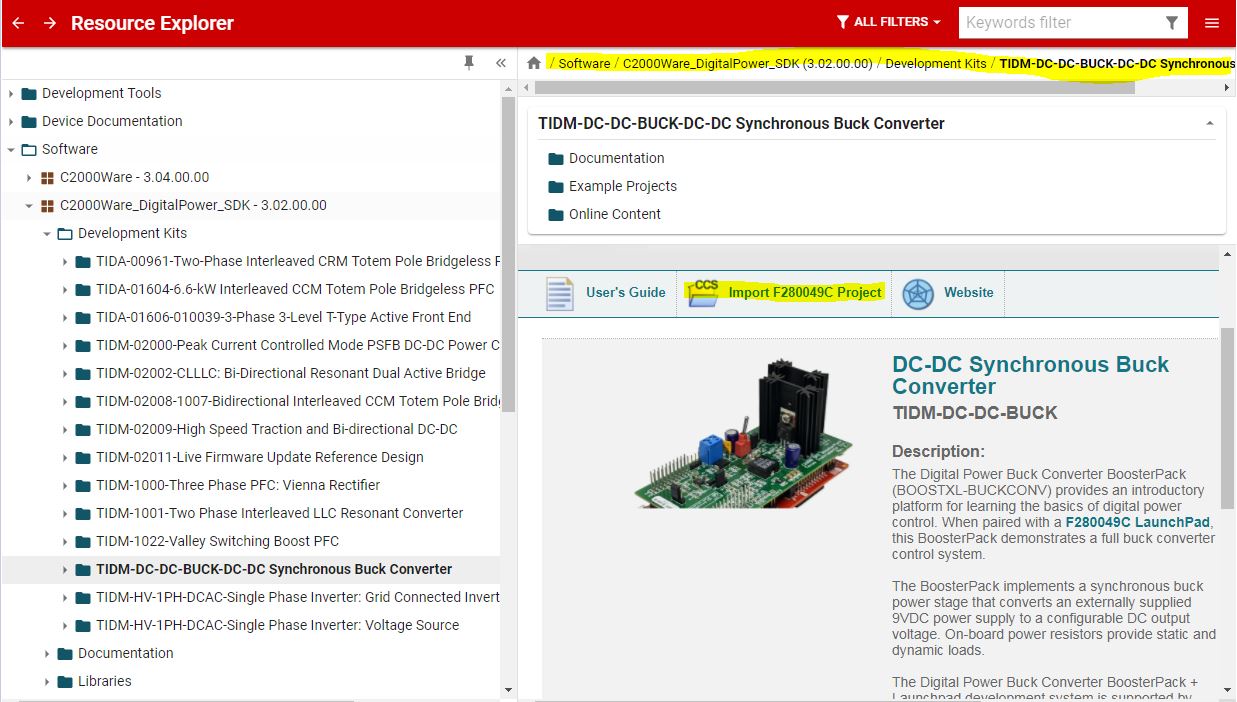Open the Website link

click(969, 292)
